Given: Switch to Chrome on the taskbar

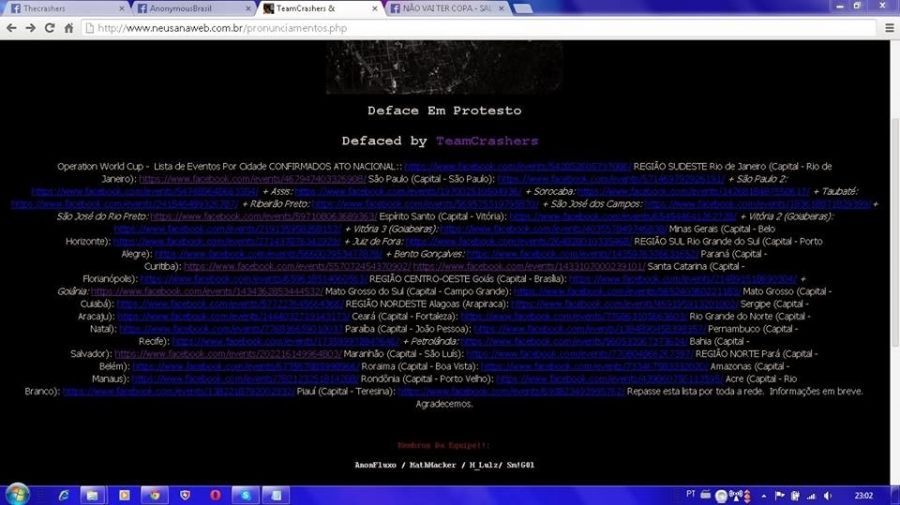Looking at the screenshot, I should click(154, 495).
